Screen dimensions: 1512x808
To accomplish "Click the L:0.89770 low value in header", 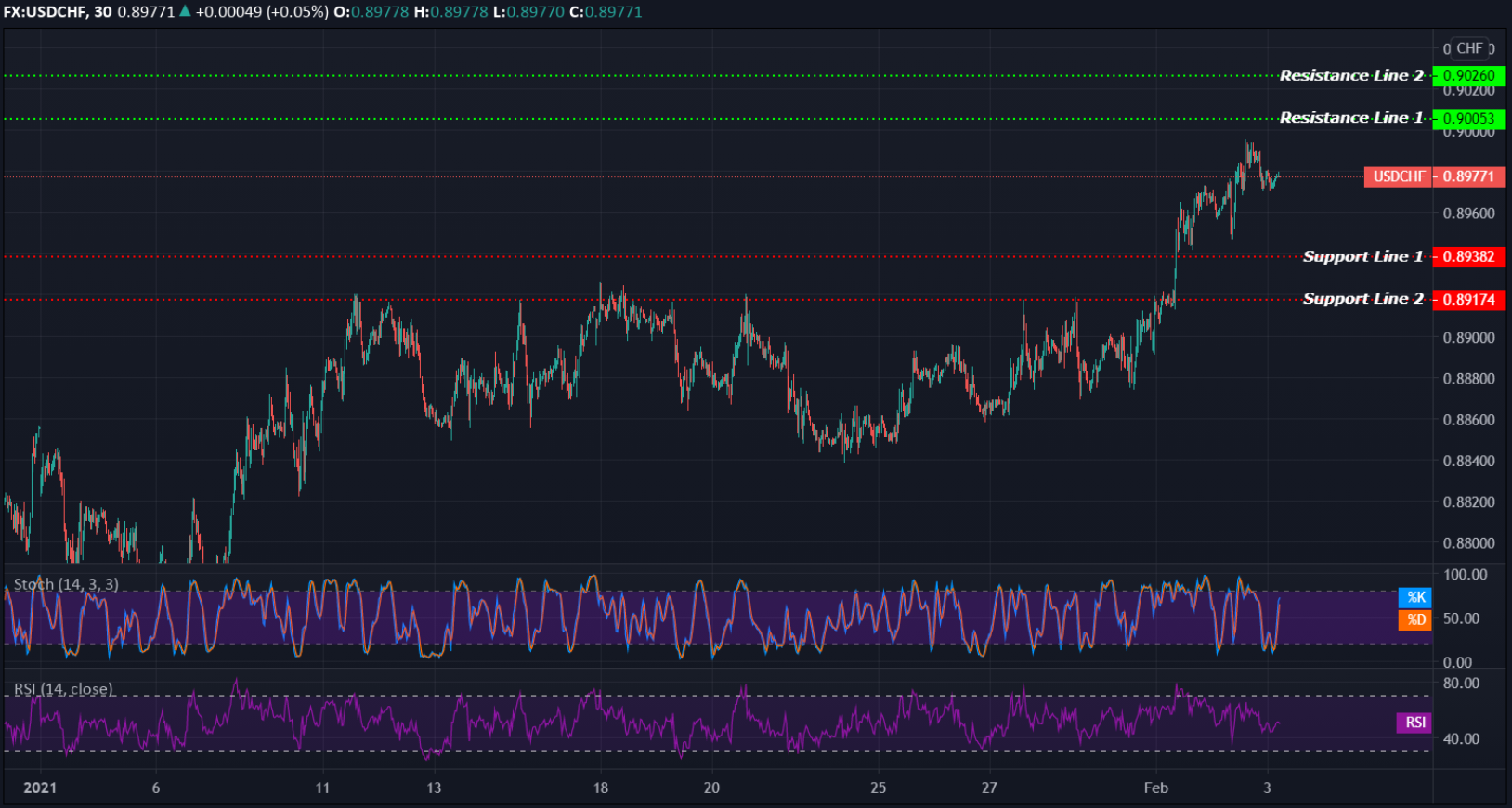I will [x=528, y=12].
